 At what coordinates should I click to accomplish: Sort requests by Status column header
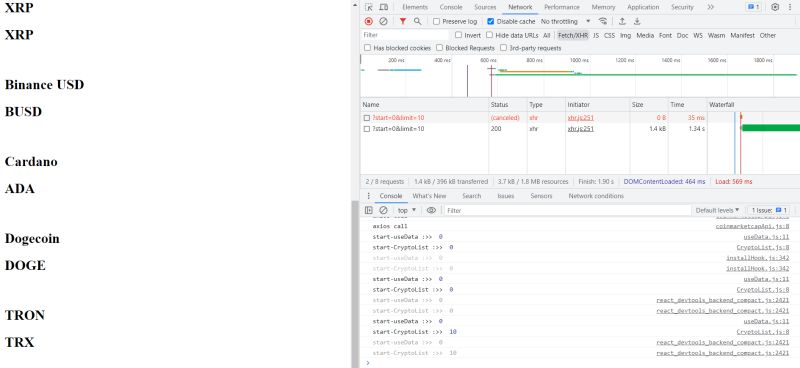click(508, 105)
